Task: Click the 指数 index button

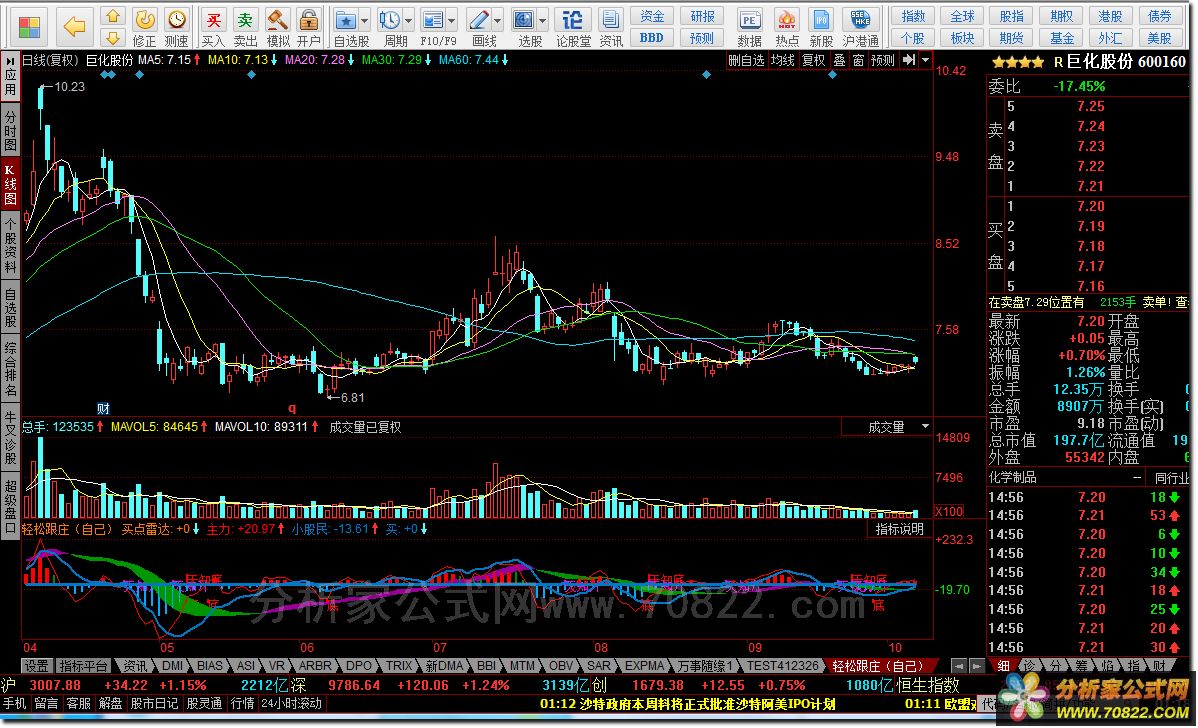Action: tap(912, 16)
